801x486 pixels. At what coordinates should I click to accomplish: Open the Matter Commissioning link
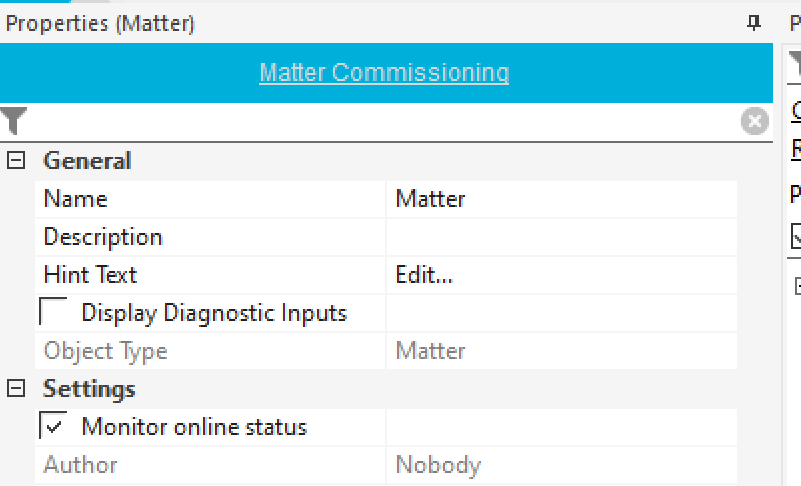pos(384,73)
